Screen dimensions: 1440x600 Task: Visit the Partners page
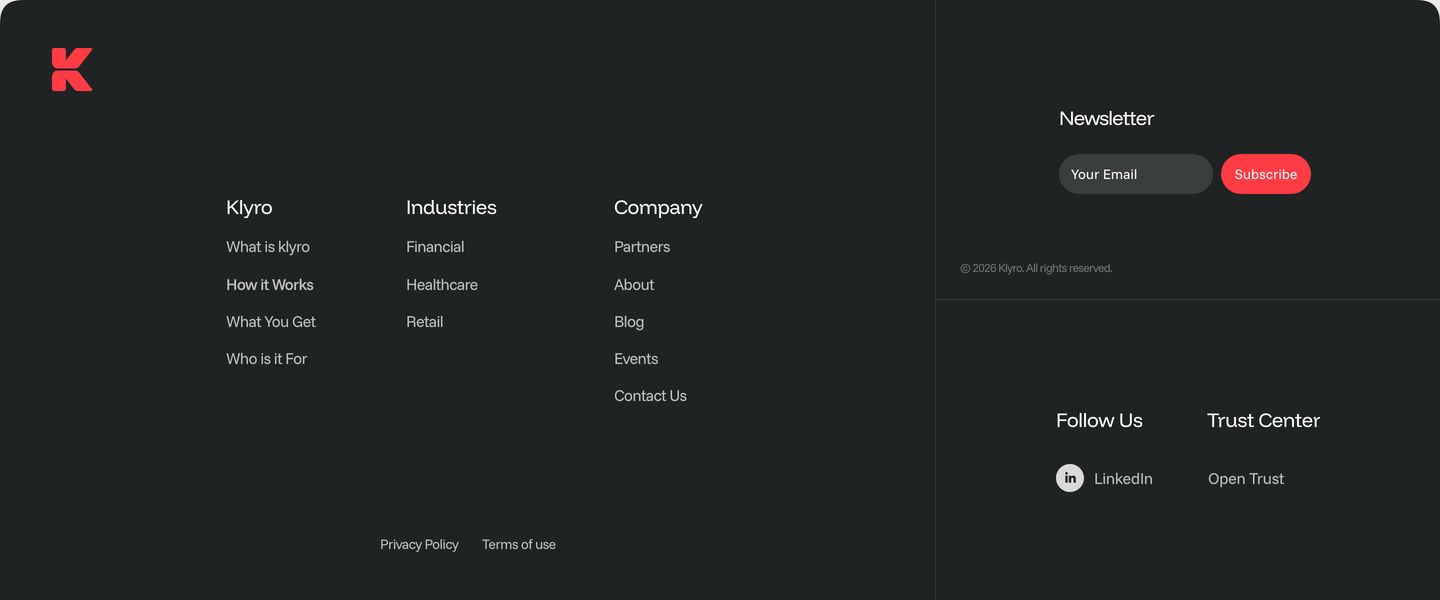tap(642, 247)
